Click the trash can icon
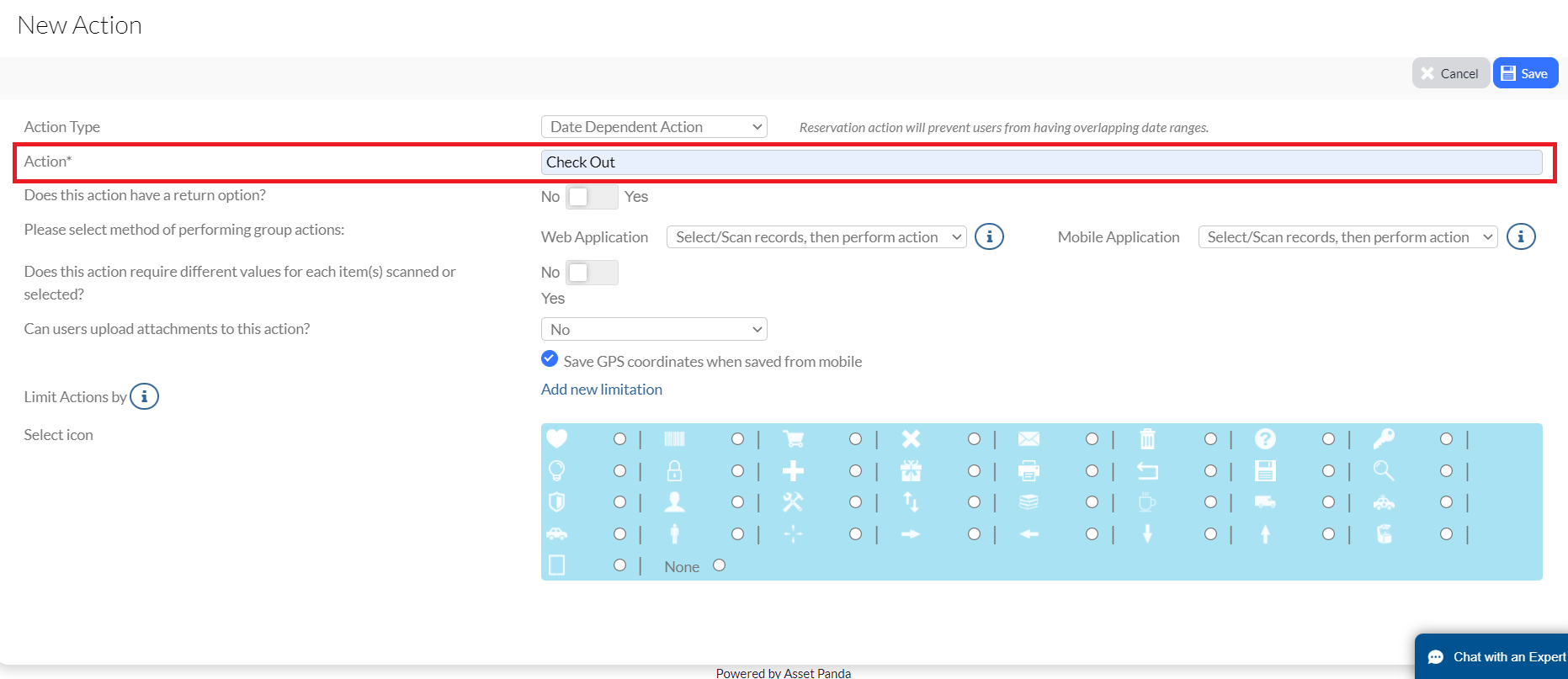Screen dimensions: 1568x679 [x=1147, y=438]
